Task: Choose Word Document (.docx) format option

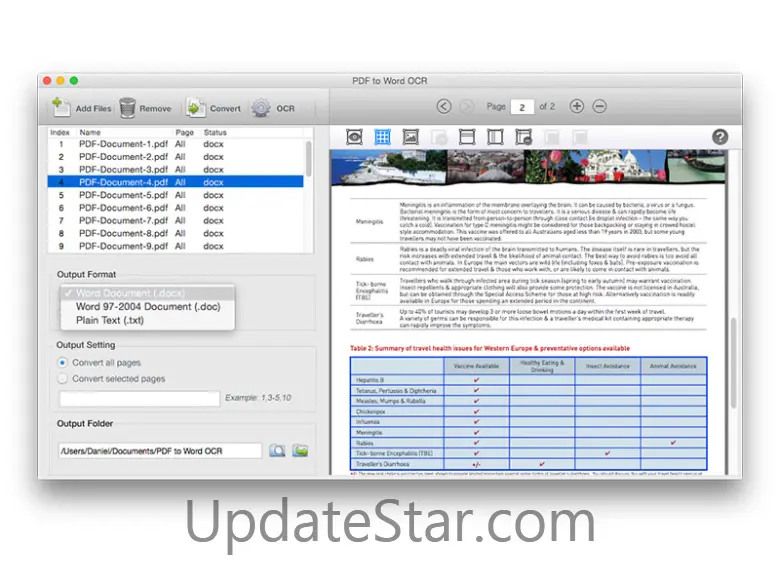Action: [x=147, y=293]
